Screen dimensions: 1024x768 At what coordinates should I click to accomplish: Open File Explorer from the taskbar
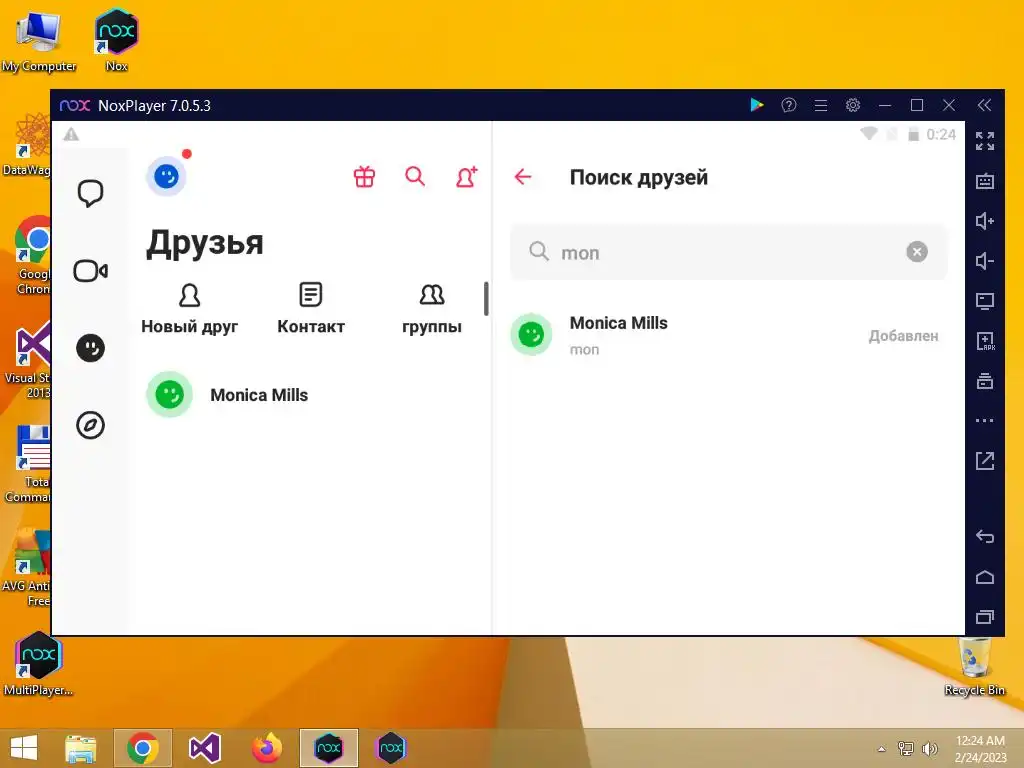coord(80,748)
